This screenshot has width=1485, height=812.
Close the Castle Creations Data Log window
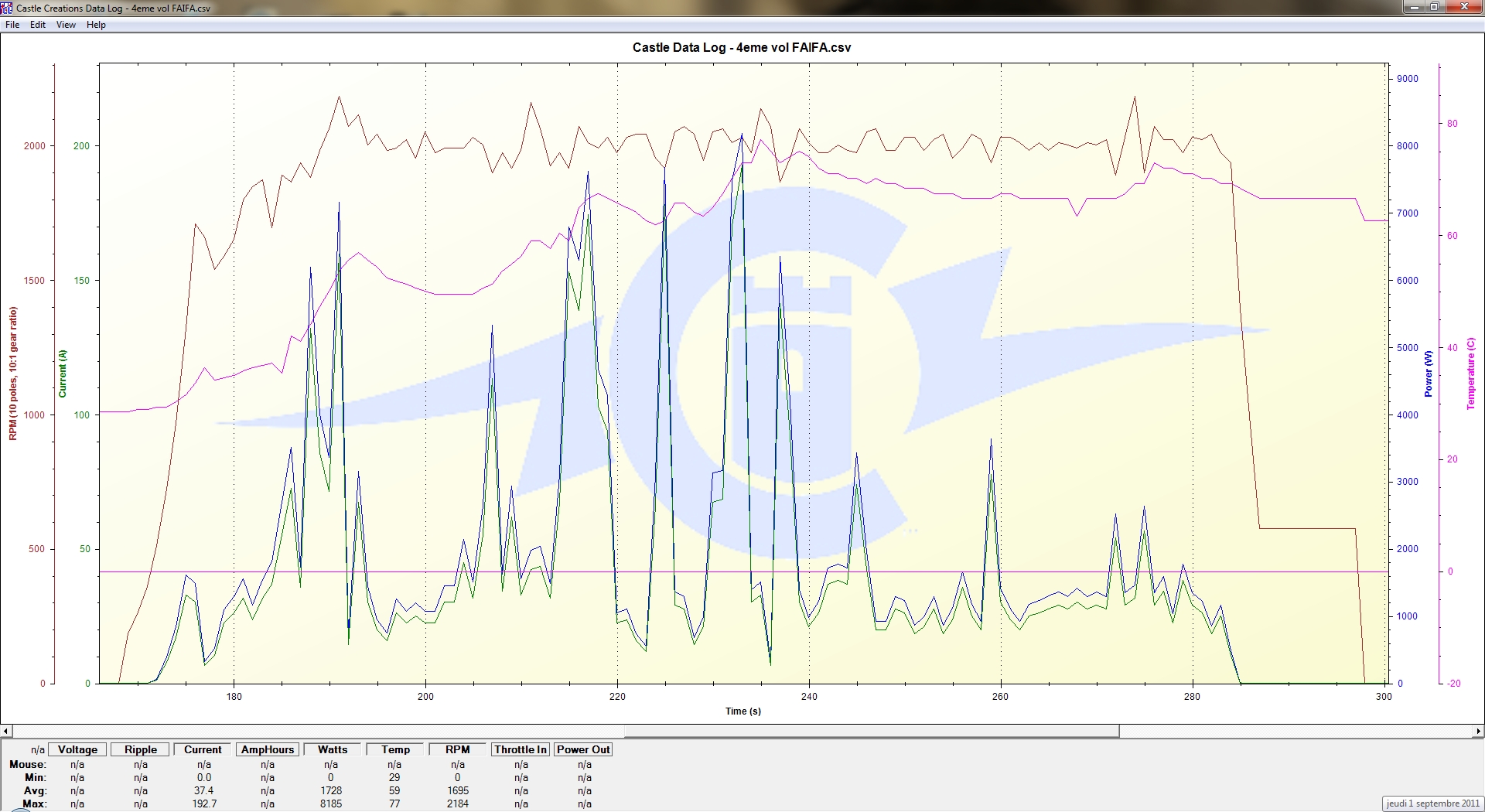1464,7
